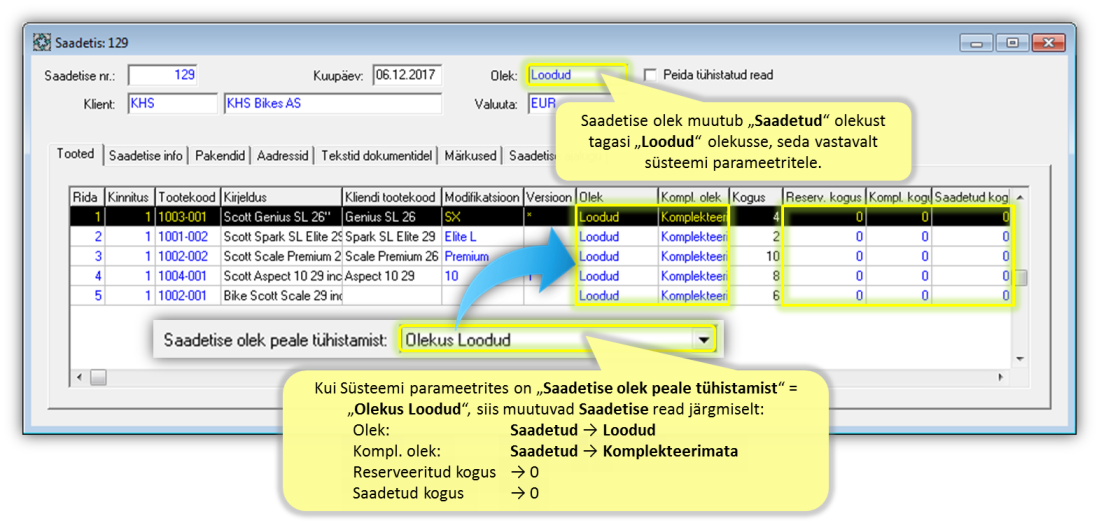Viewport: 1099px width, 523px height.
Task: Switch to Tekstid dokumentidel tab
Action: point(376,155)
